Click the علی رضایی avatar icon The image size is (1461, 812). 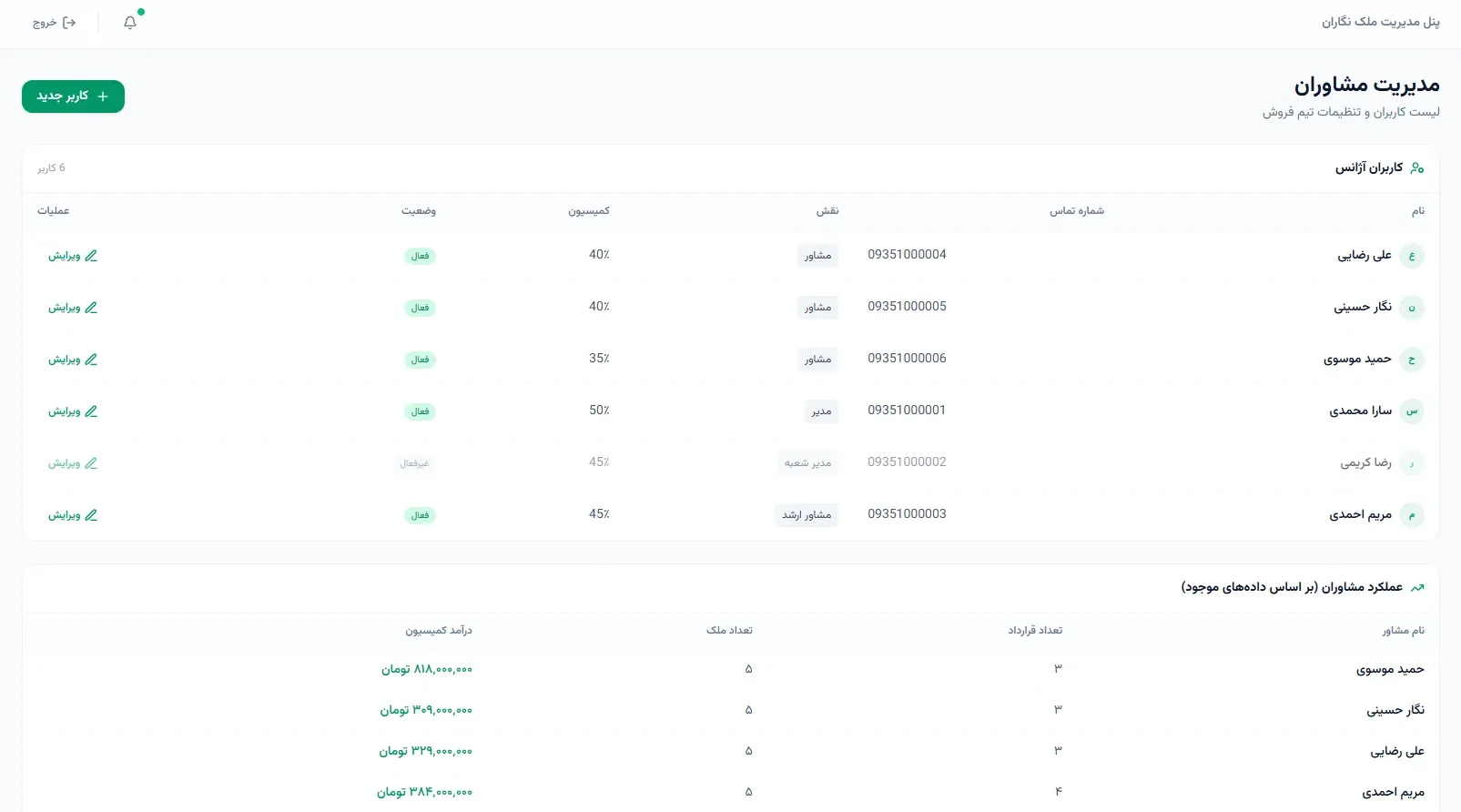[x=1412, y=256]
